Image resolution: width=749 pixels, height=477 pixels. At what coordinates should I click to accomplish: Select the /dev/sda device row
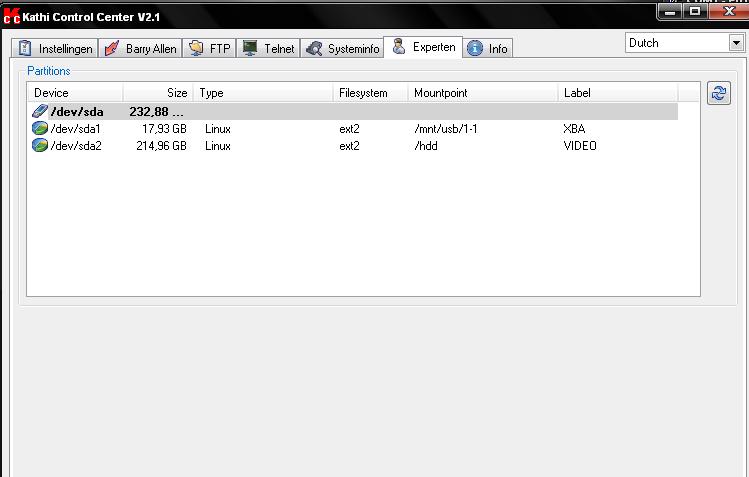pos(353,112)
